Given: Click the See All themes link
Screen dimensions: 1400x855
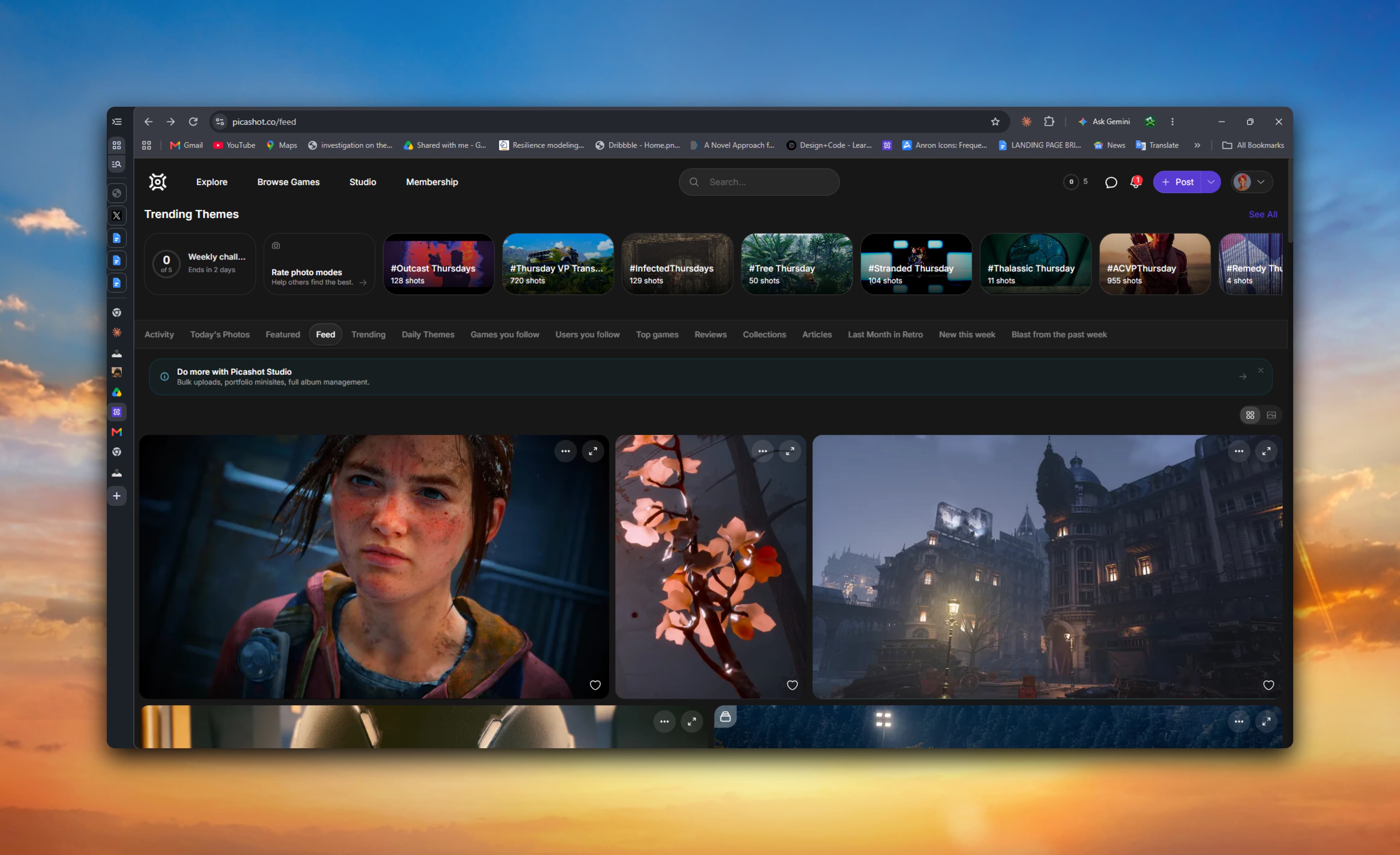Looking at the screenshot, I should [1263, 214].
